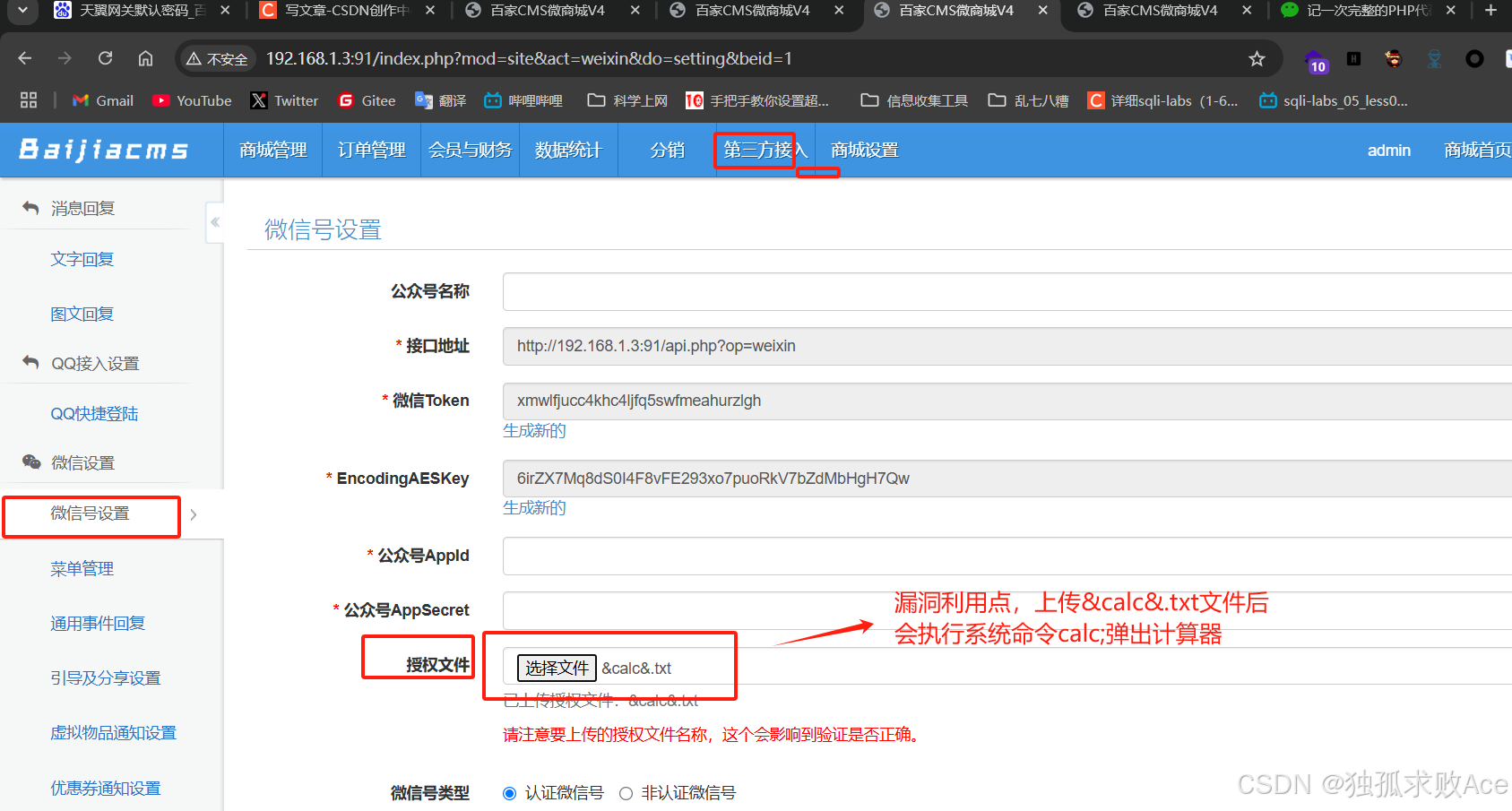Collapse the sidebar with the chevron

tap(215, 222)
